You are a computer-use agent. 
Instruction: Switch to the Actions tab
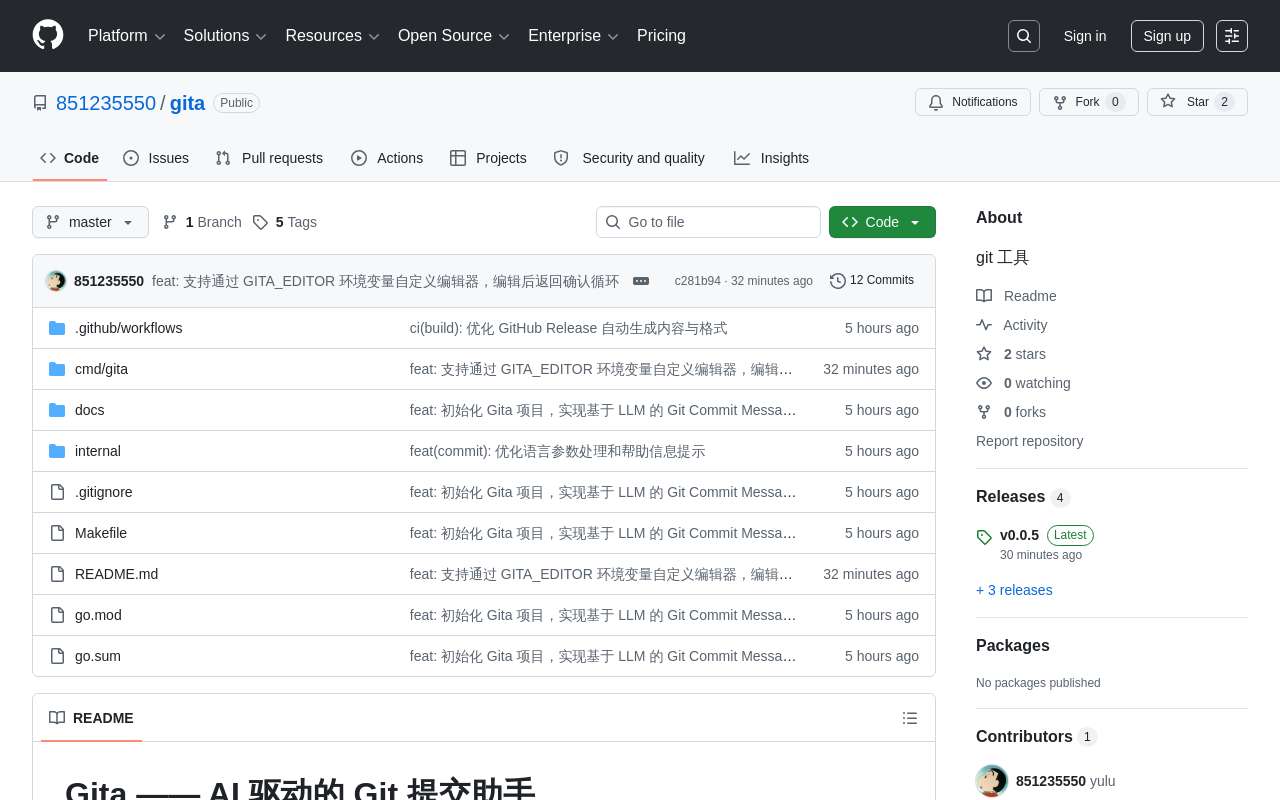pyautogui.click(x=387, y=158)
